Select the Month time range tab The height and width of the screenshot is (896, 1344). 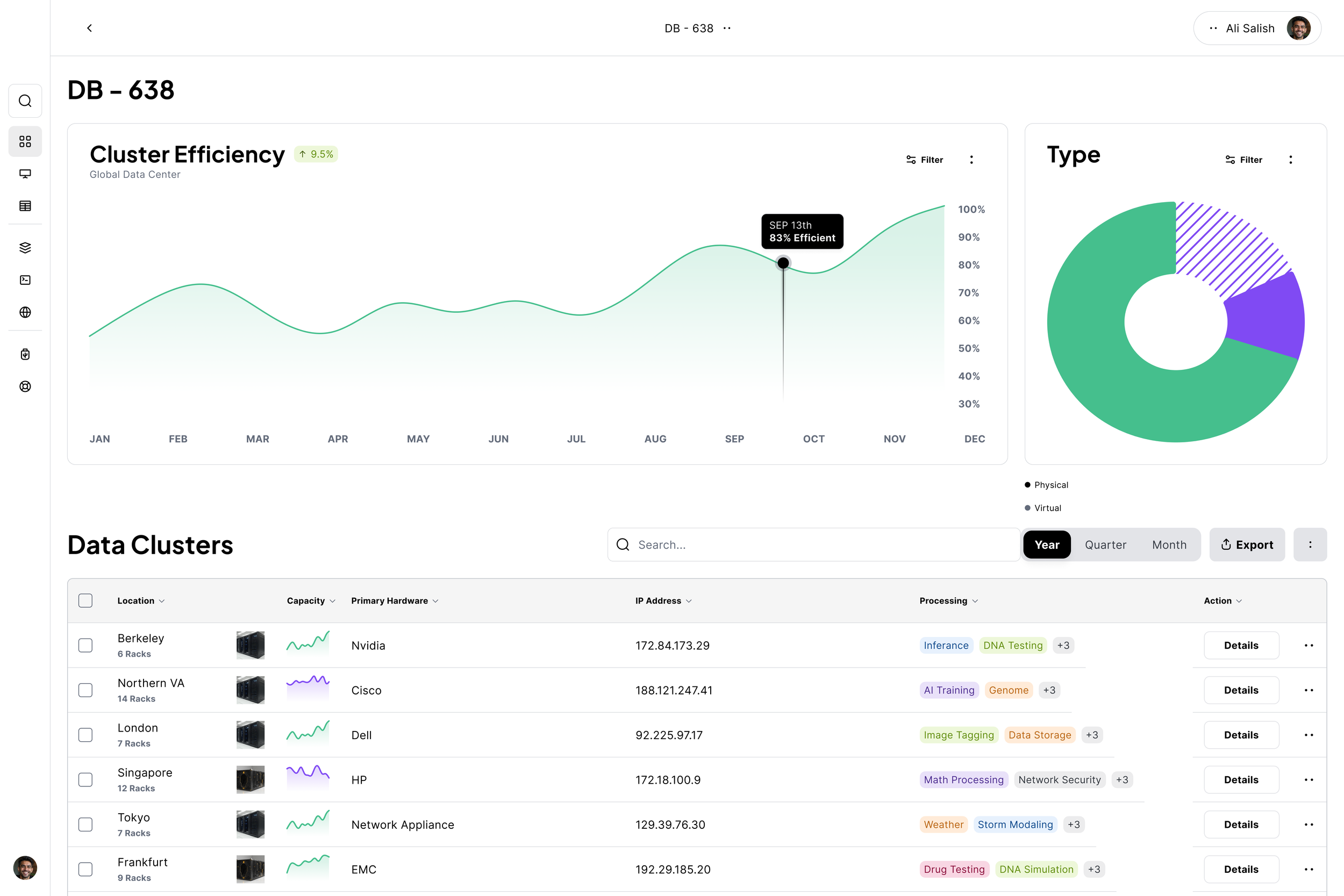tap(1169, 544)
